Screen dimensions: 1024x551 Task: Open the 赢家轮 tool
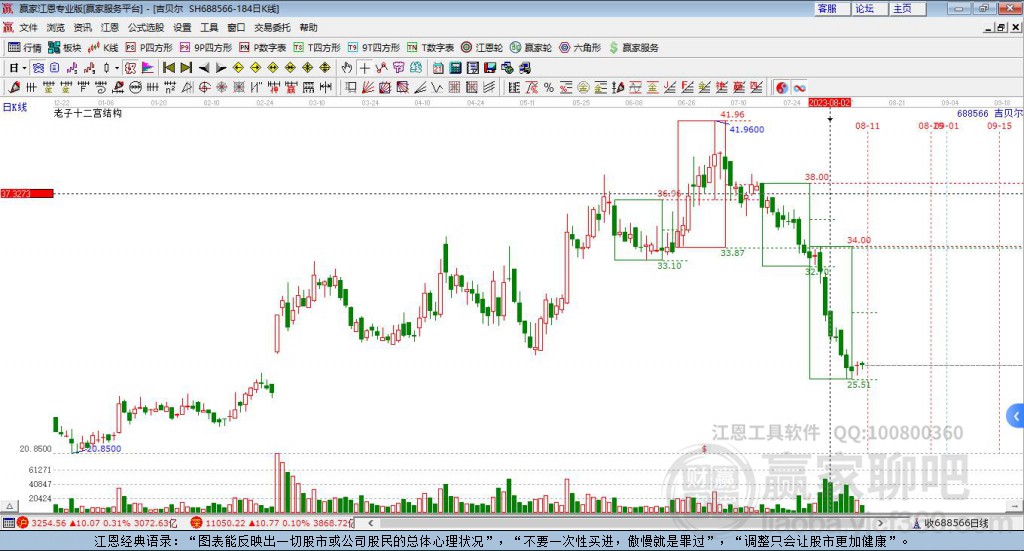pos(531,48)
